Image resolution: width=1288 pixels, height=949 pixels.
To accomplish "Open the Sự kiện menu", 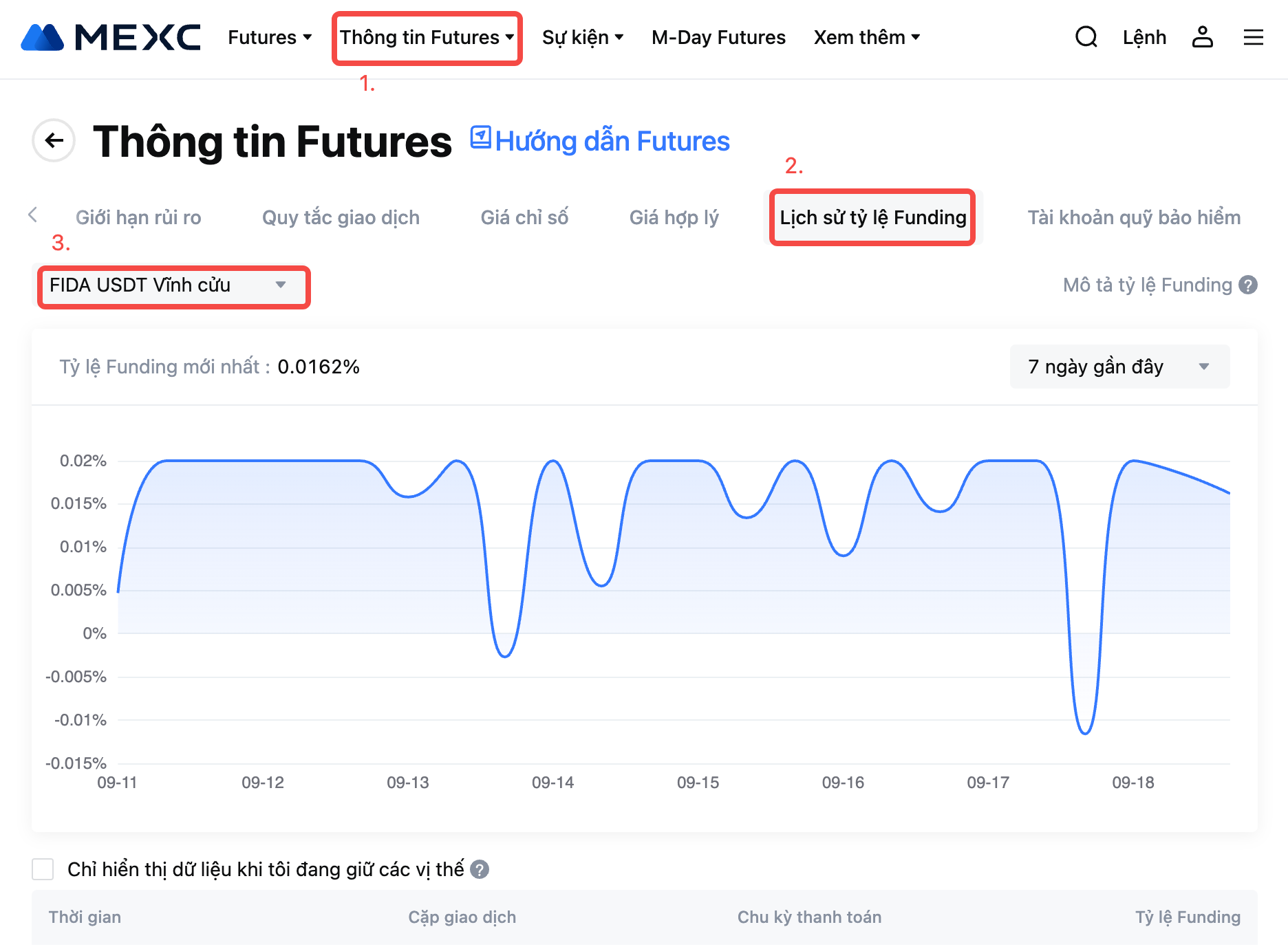I will point(582,38).
